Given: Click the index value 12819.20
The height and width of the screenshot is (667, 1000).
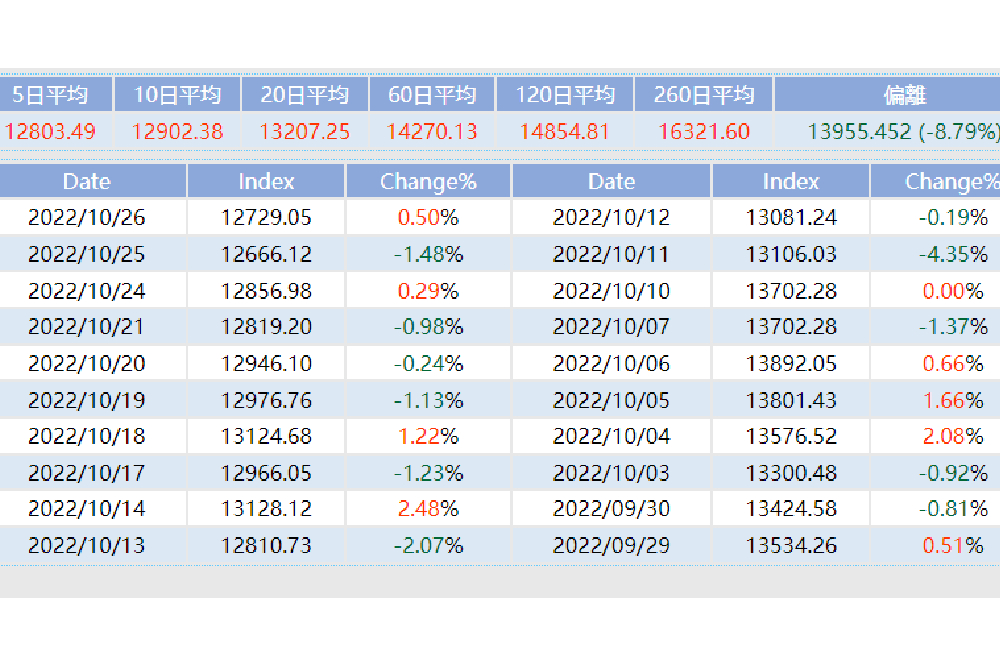Looking at the screenshot, I should [x=266, y=326].
